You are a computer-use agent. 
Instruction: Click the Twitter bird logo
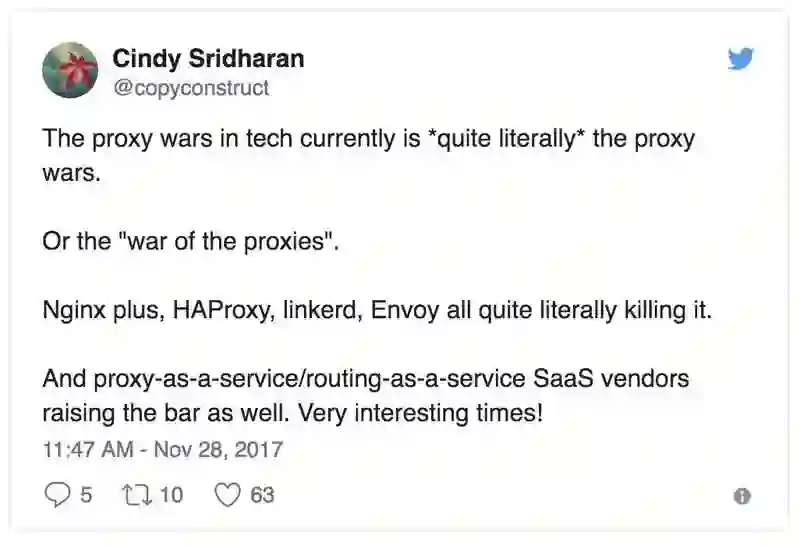tap(741, 60)
